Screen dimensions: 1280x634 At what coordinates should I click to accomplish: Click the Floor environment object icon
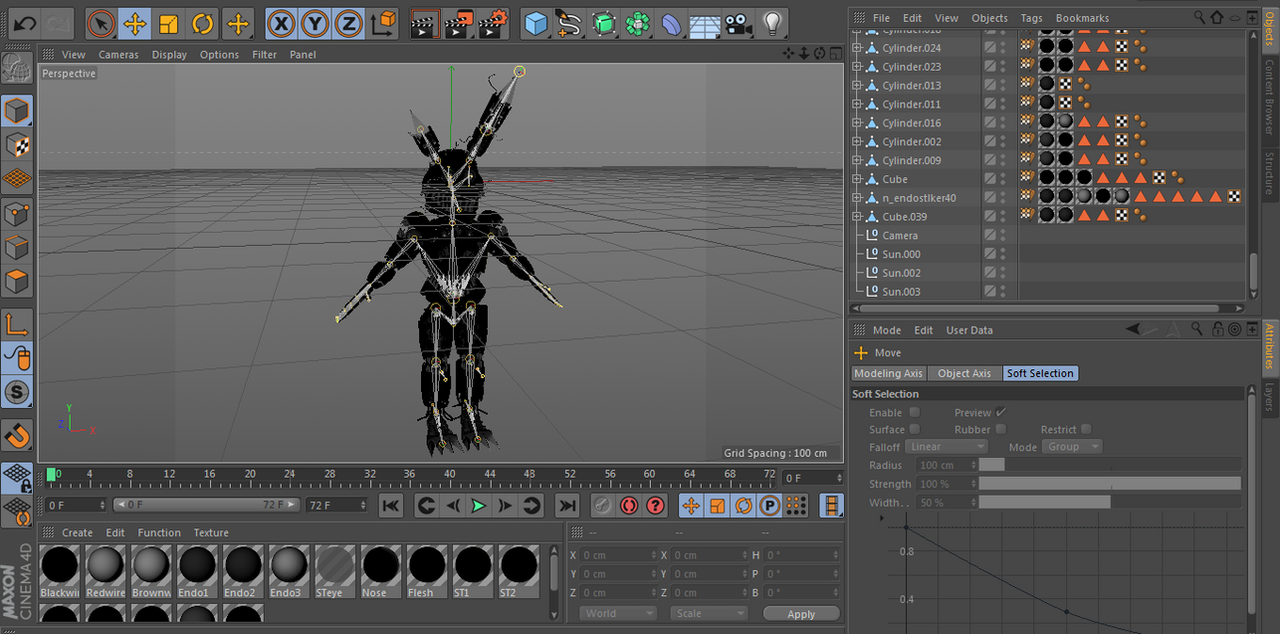point(705,23)
